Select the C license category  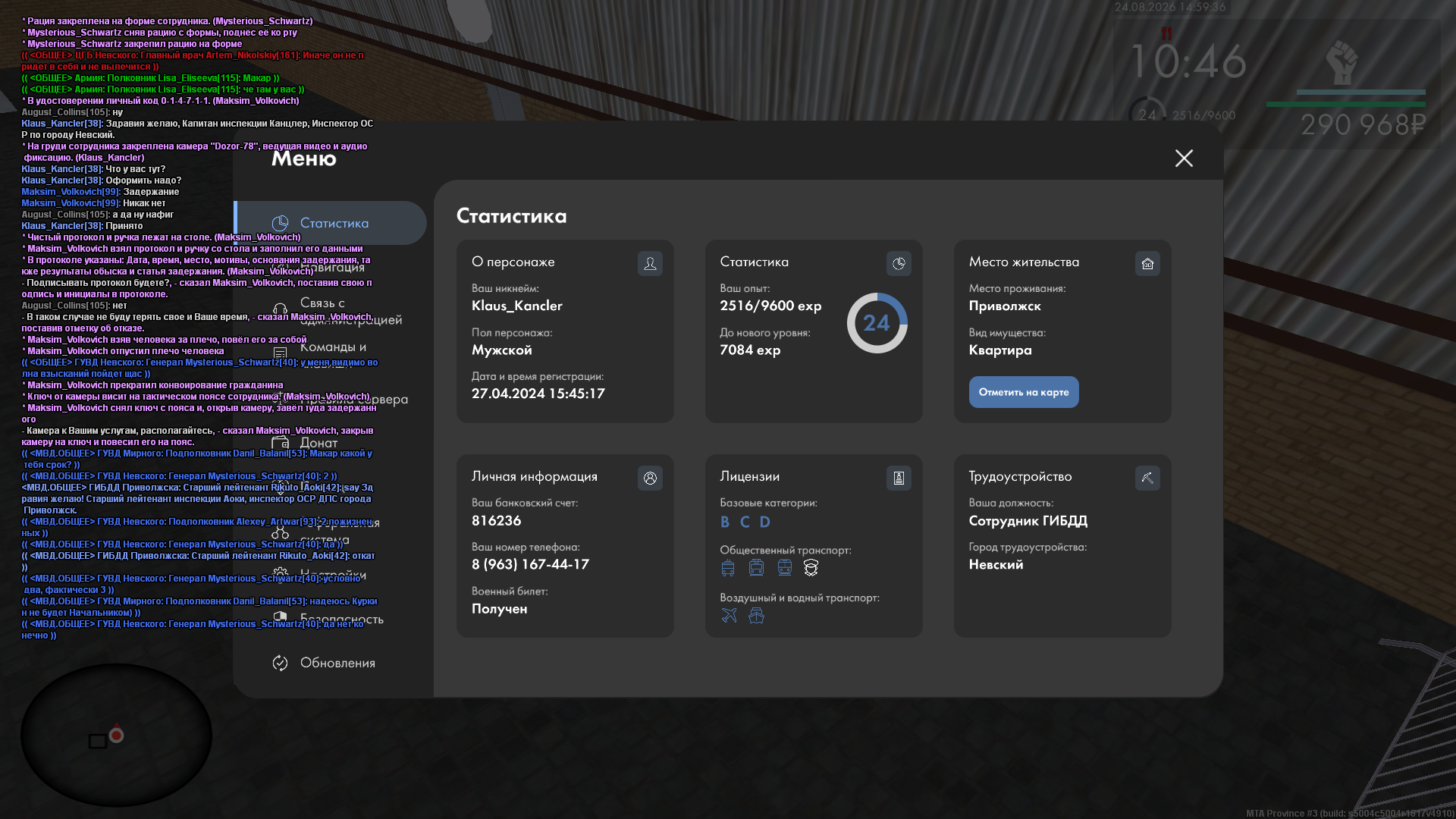click(x=745, y=522)
